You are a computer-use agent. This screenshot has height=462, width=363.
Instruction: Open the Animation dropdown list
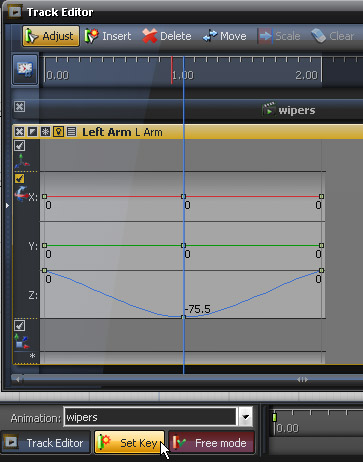click(x=246, y=417)
